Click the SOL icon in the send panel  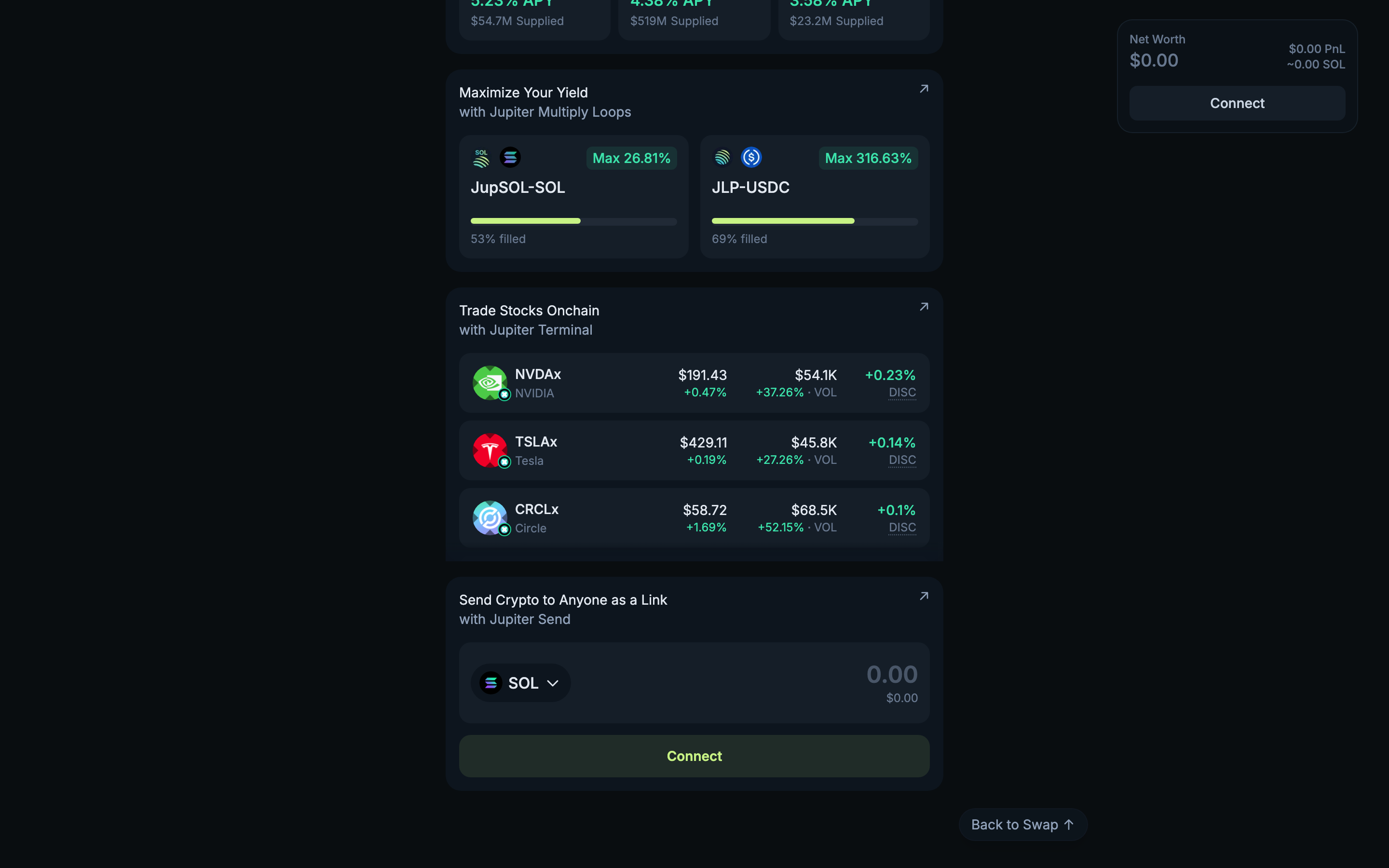click(x=491, y=682)
